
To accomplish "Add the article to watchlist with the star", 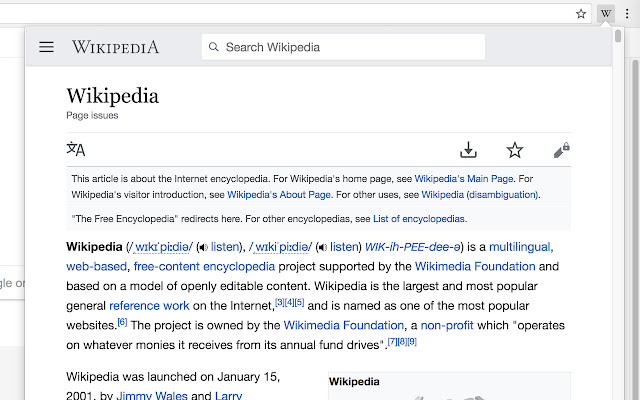I will click(515, 150).
